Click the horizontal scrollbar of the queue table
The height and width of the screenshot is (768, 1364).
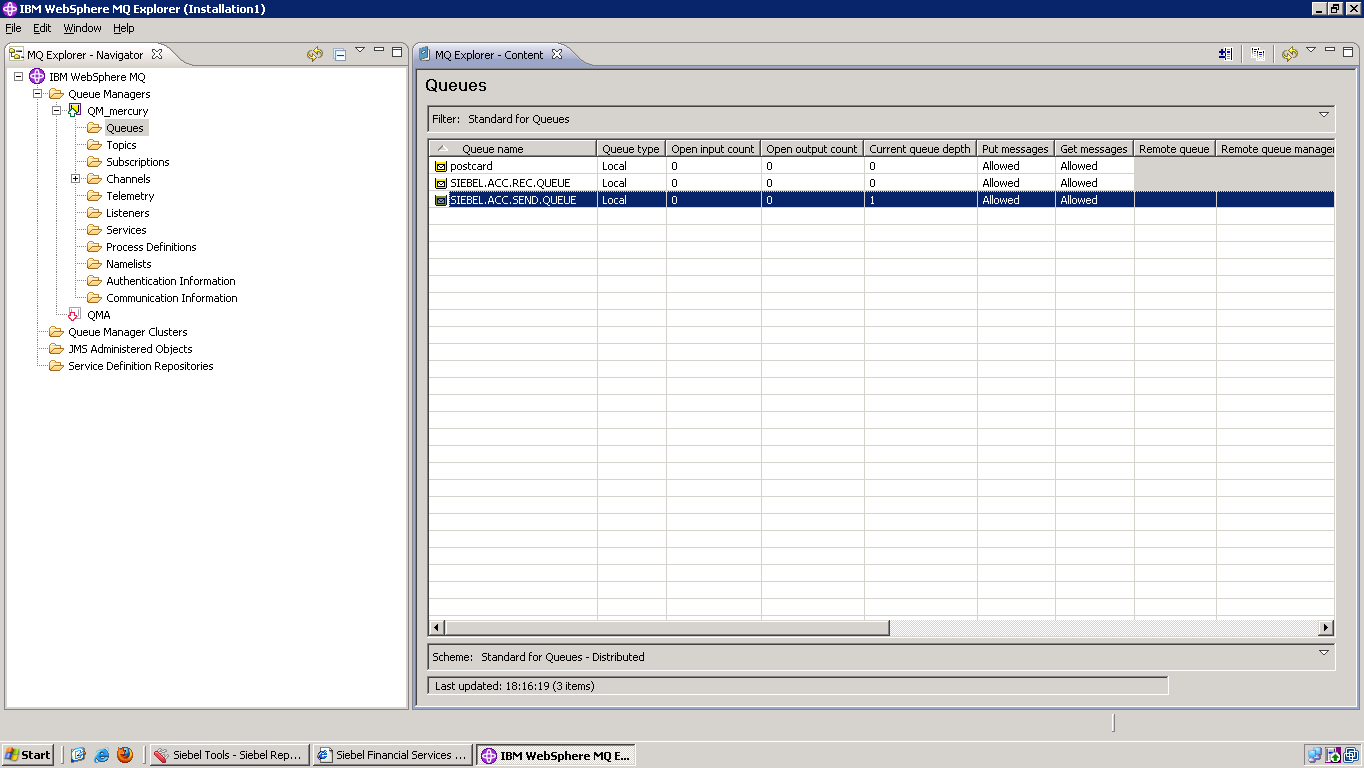(x=660, y=626)
